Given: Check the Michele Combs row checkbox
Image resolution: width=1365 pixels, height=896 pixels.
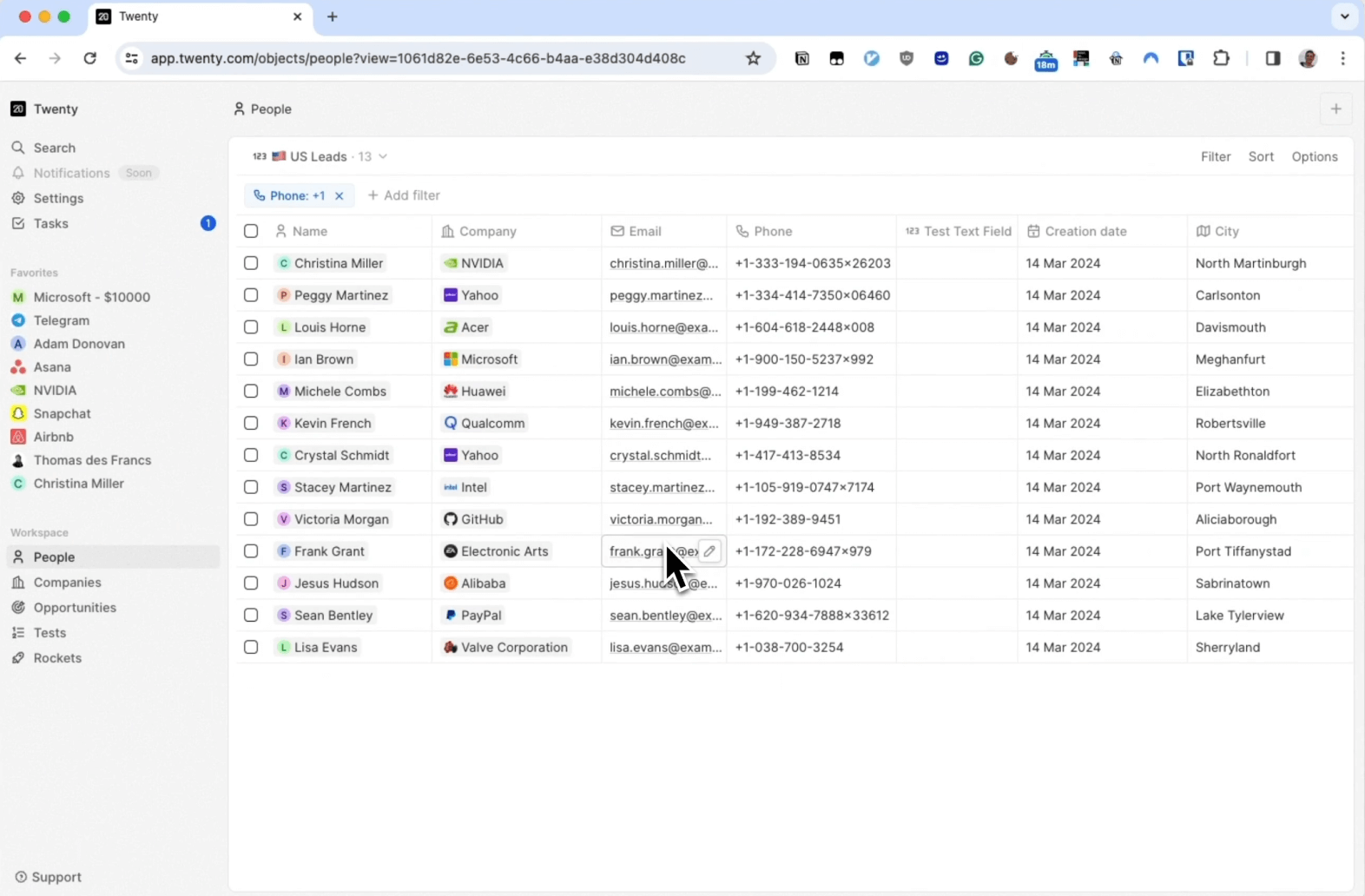Looking at the screenshot, I should point(251,392).
